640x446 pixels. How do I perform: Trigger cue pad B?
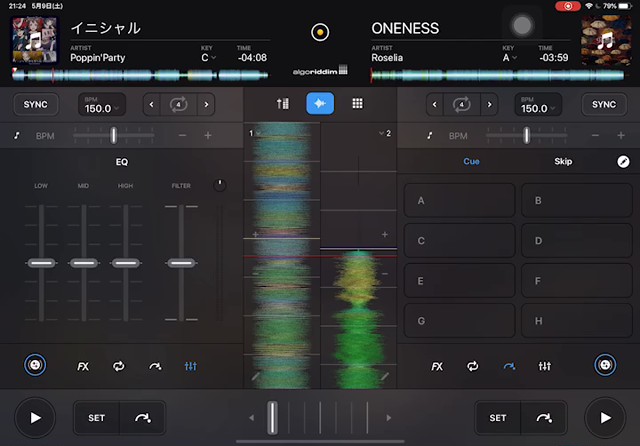[x=577, y=200]
